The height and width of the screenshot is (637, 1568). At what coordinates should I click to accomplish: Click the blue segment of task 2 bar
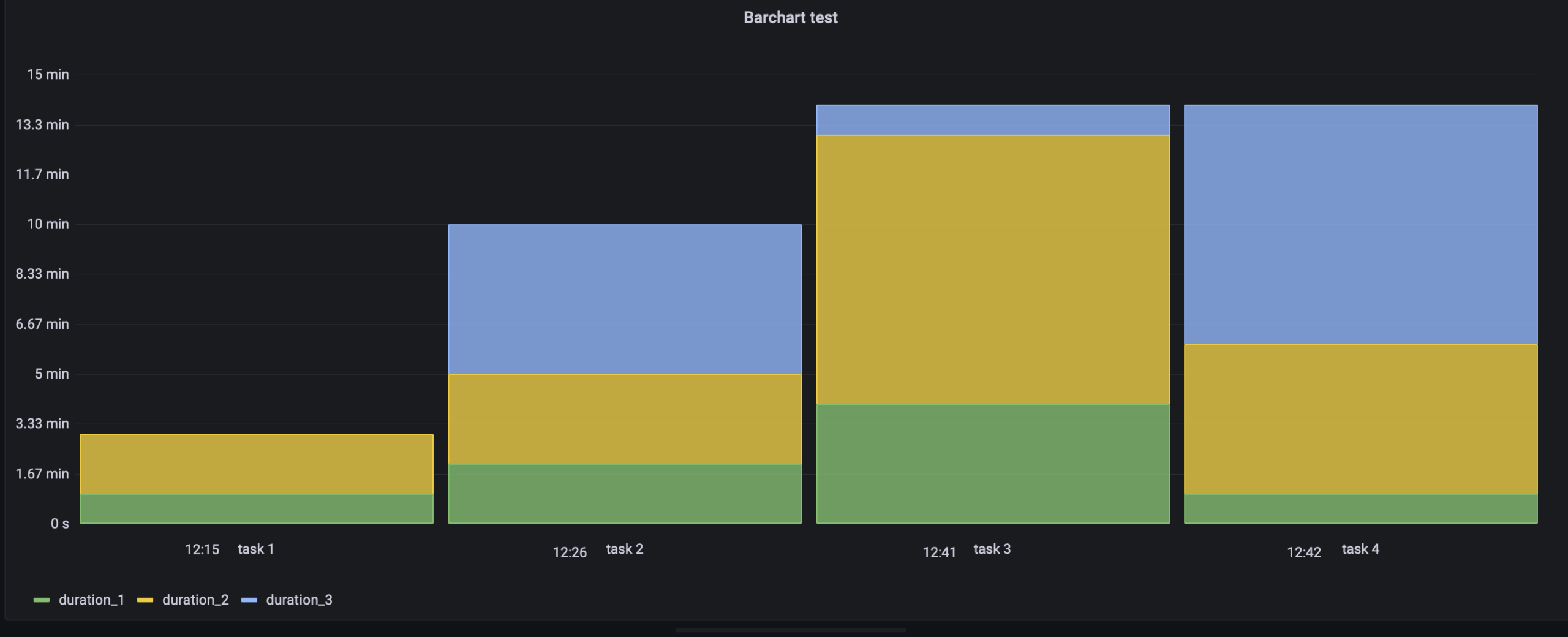coord(625,300)
